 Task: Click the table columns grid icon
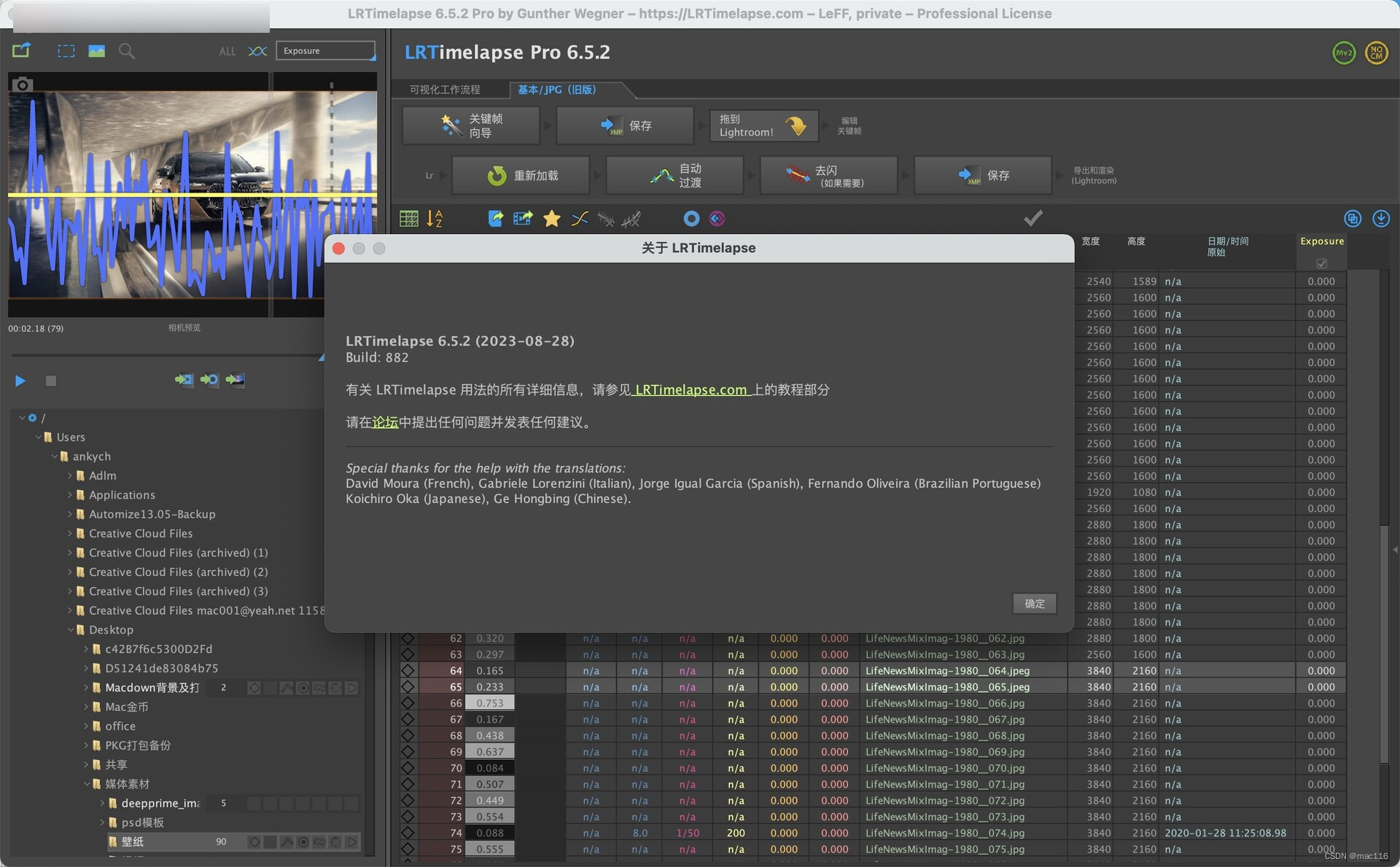pos(409,218)
